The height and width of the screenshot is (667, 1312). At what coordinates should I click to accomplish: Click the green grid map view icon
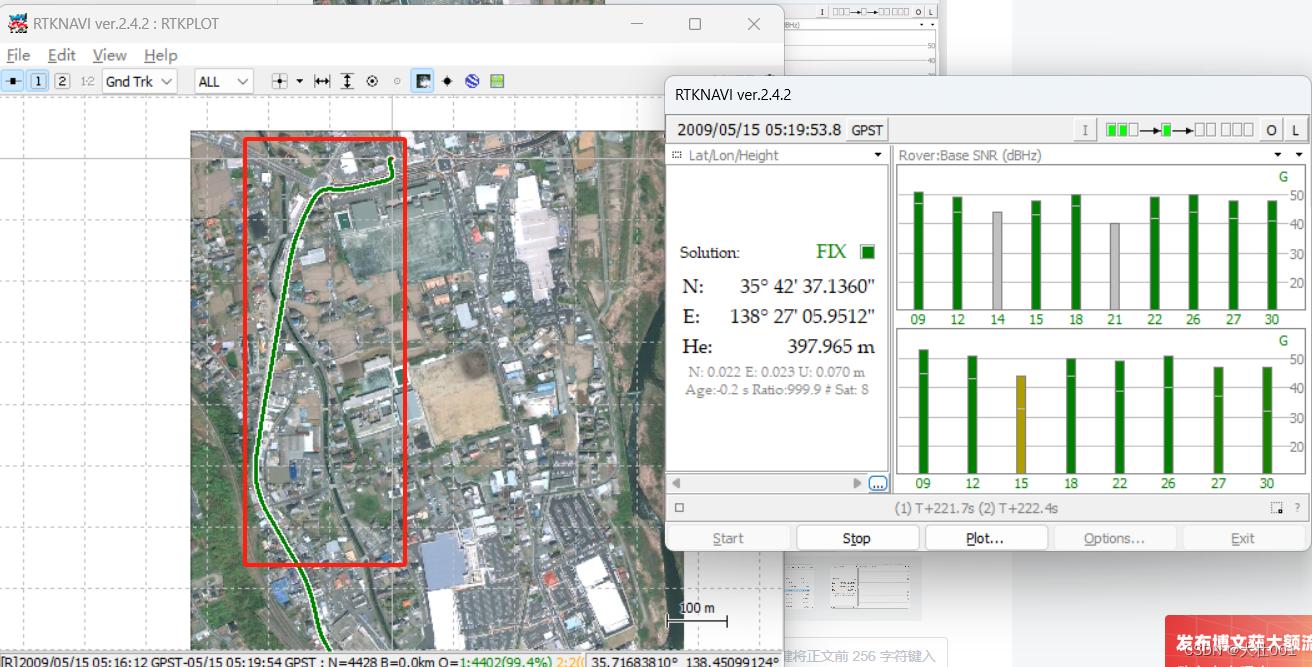click(497, 81)
